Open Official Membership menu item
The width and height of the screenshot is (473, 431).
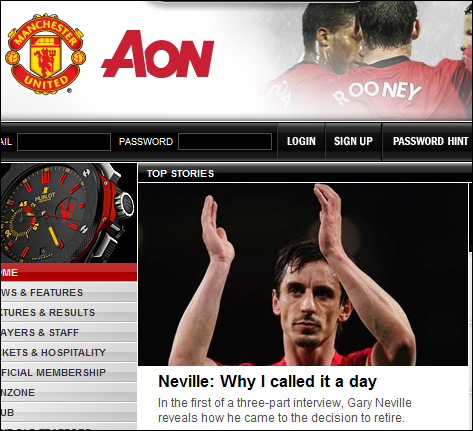point(68,372)
